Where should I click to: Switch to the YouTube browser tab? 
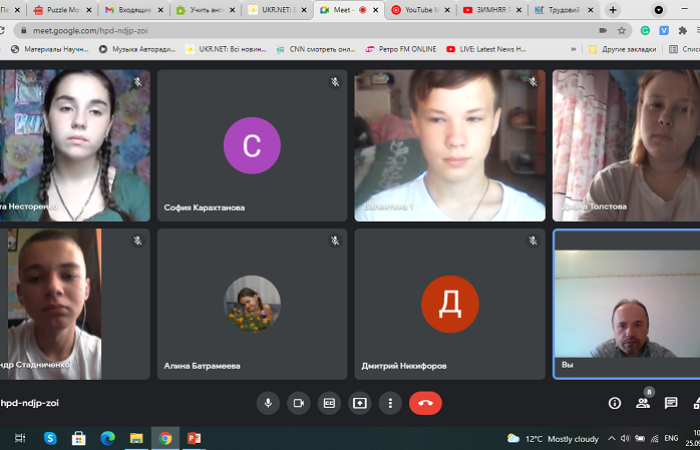(x=419, y=10)
